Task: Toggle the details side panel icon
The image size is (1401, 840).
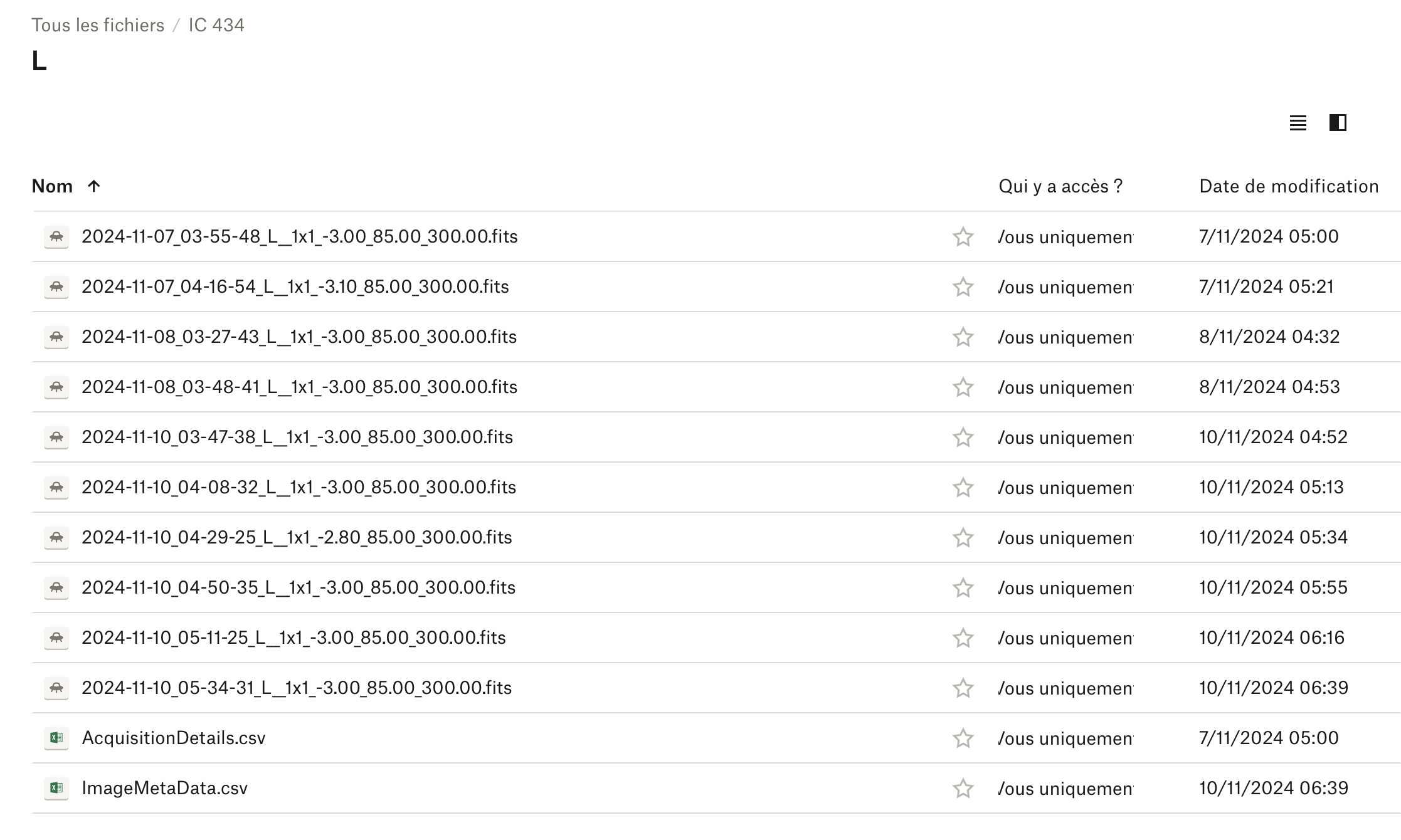Action: pos(1338,123)
